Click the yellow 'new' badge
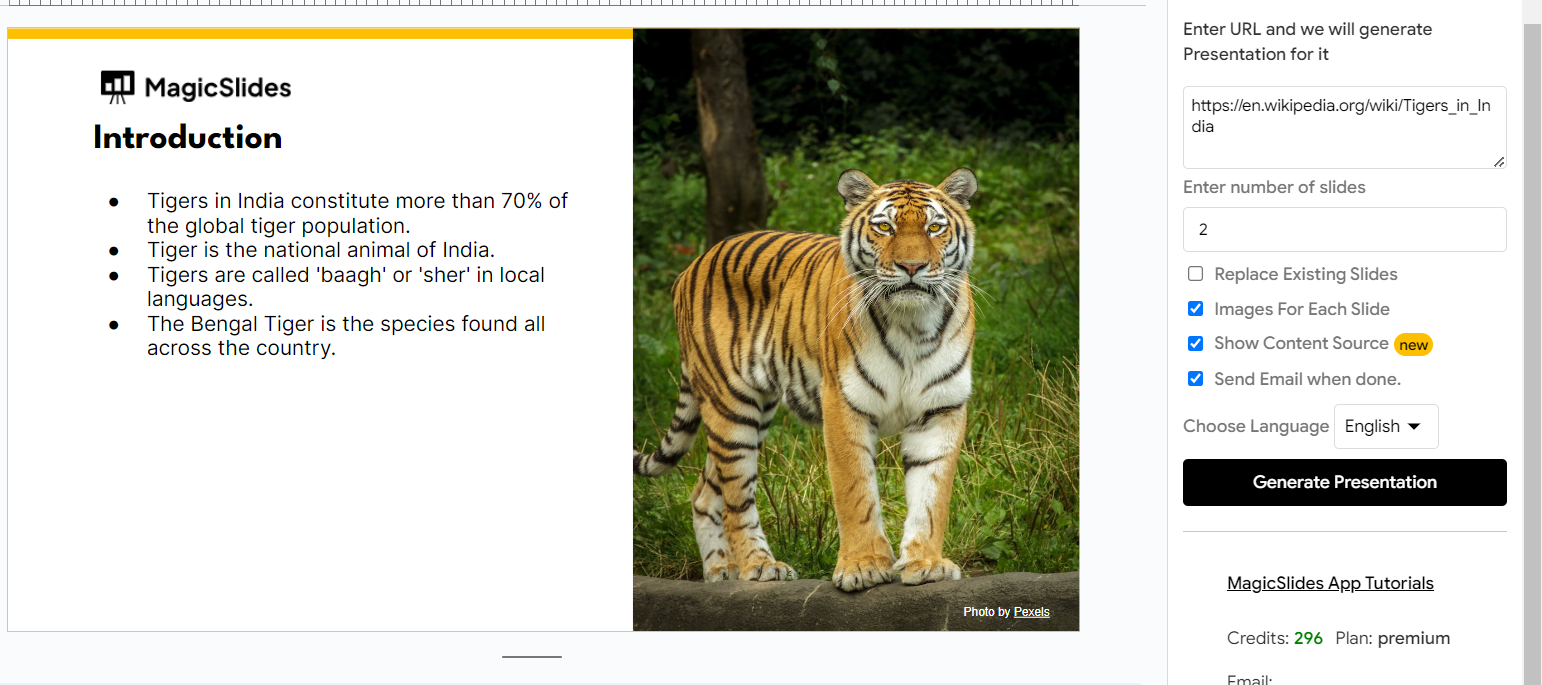This screenshot has width=1542, height=685. click(x=1413, y=344)
